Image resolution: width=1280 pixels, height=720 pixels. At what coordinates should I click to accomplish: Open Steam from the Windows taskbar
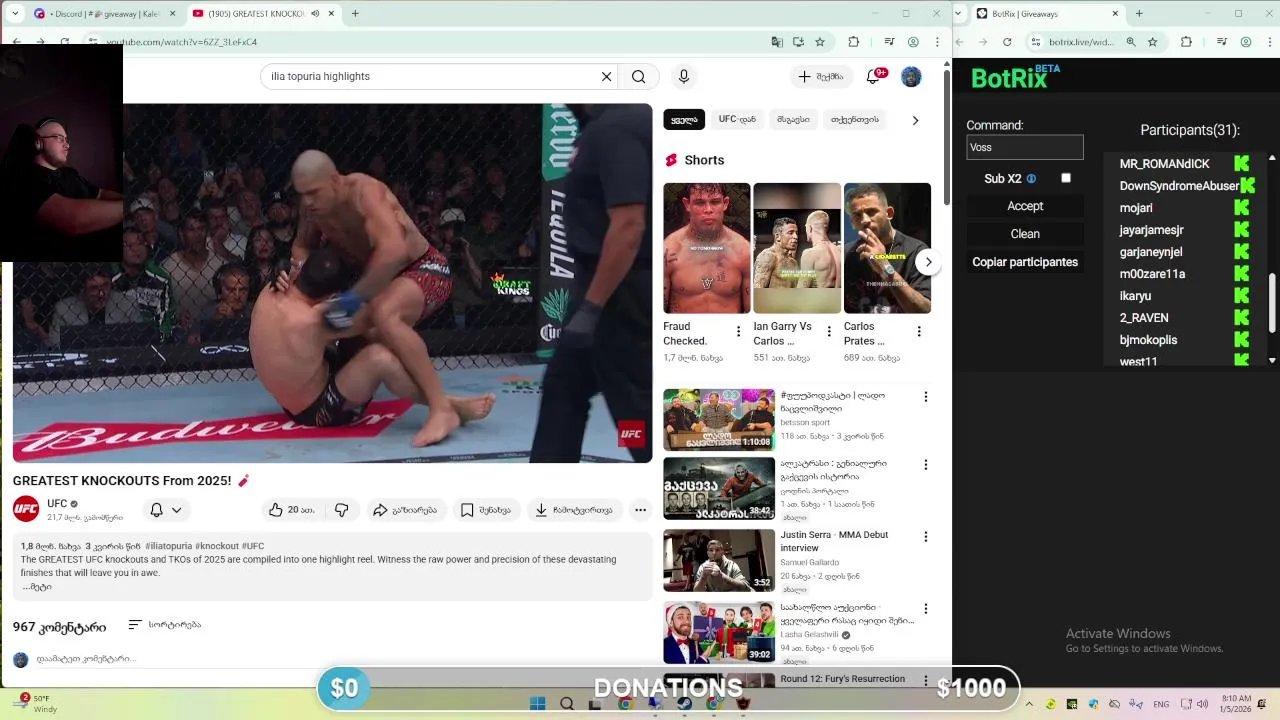coord(685,704)
